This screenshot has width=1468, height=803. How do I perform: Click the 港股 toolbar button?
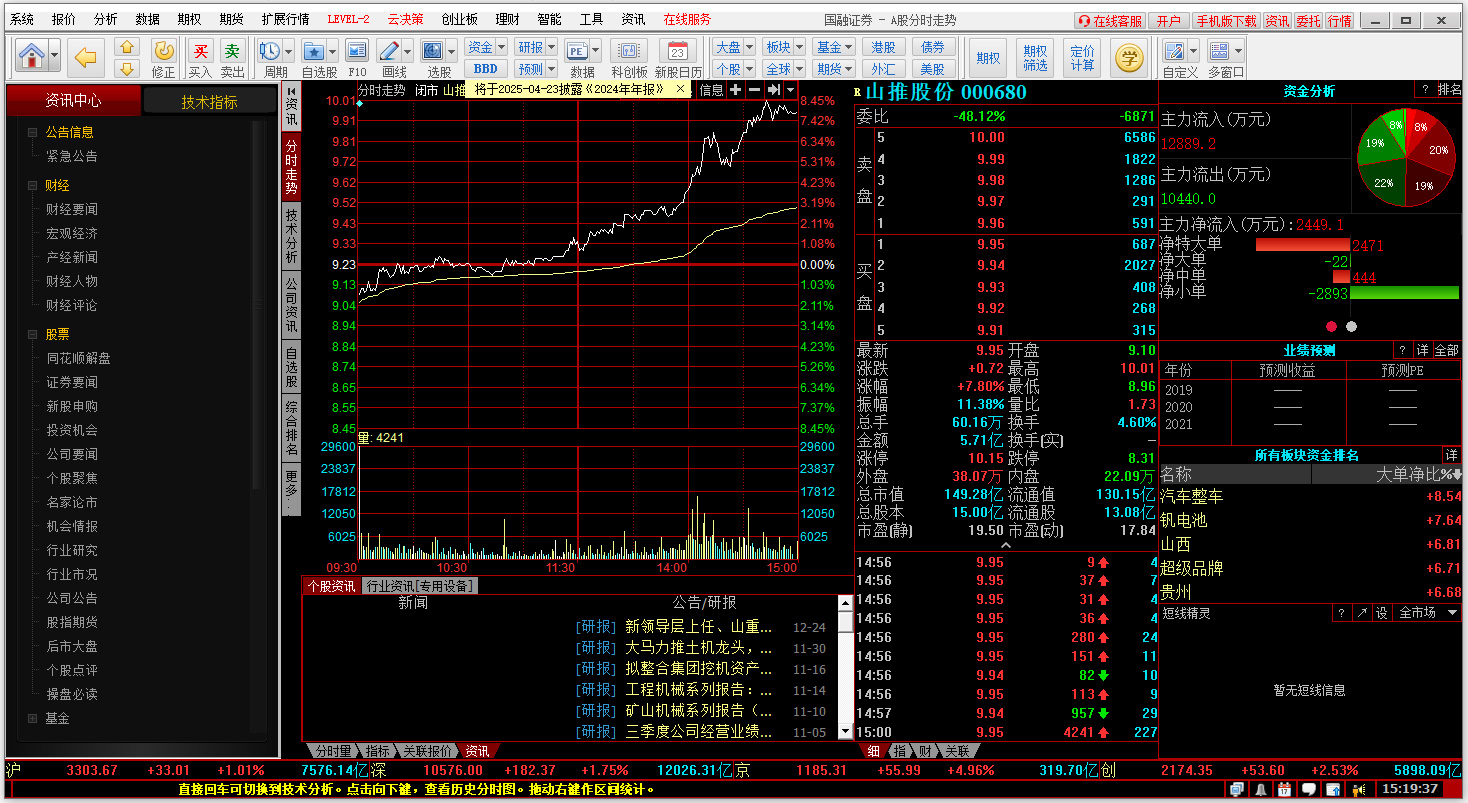pyautogui.click(x=883, y=47)
